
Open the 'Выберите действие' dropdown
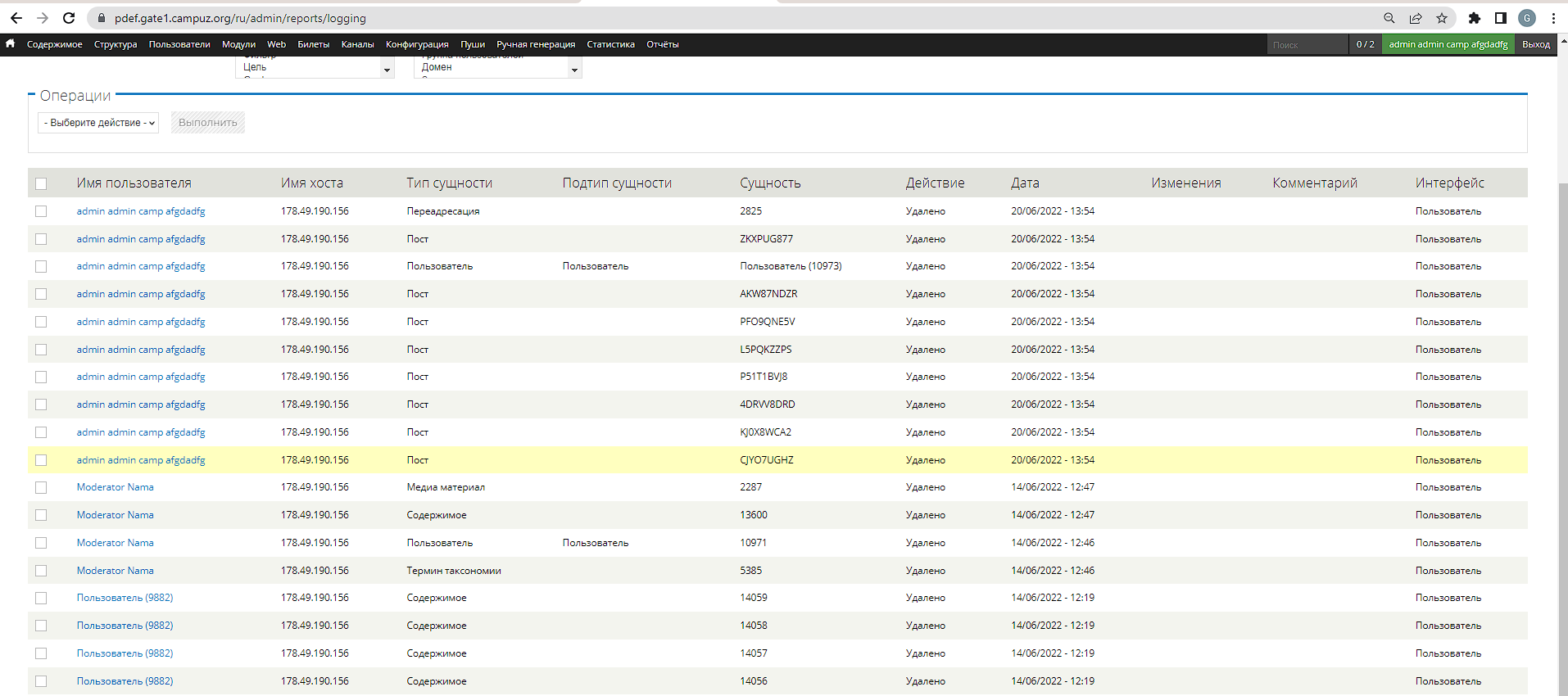point(98,123)
